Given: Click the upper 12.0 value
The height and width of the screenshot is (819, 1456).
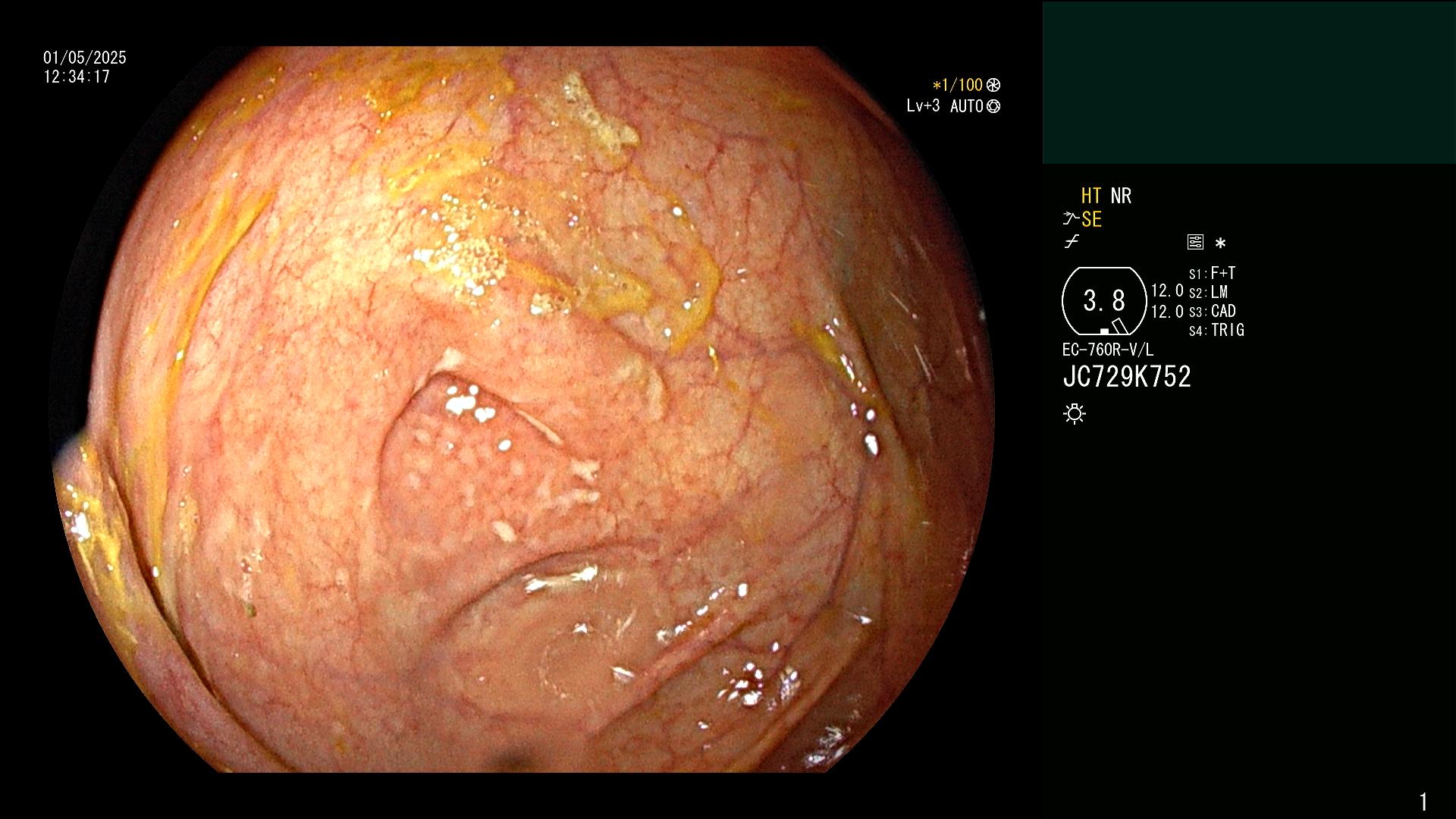Looking at the screenshot, I should 1167,290.
